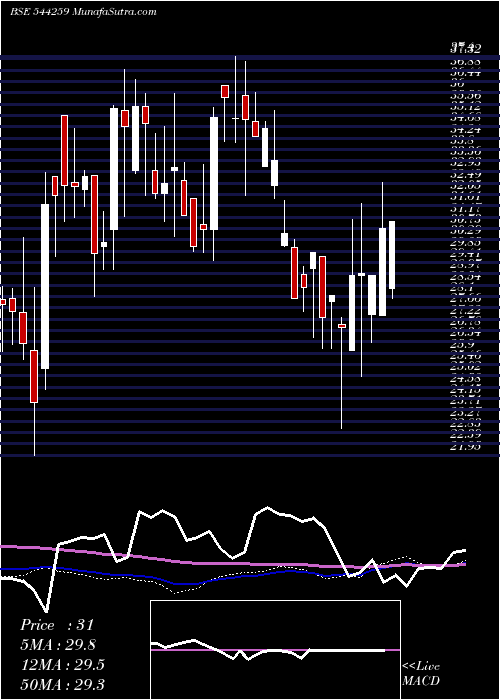Click the <<Live MACD label
This screenshot has width=500, height=700.
click(421, 674)
